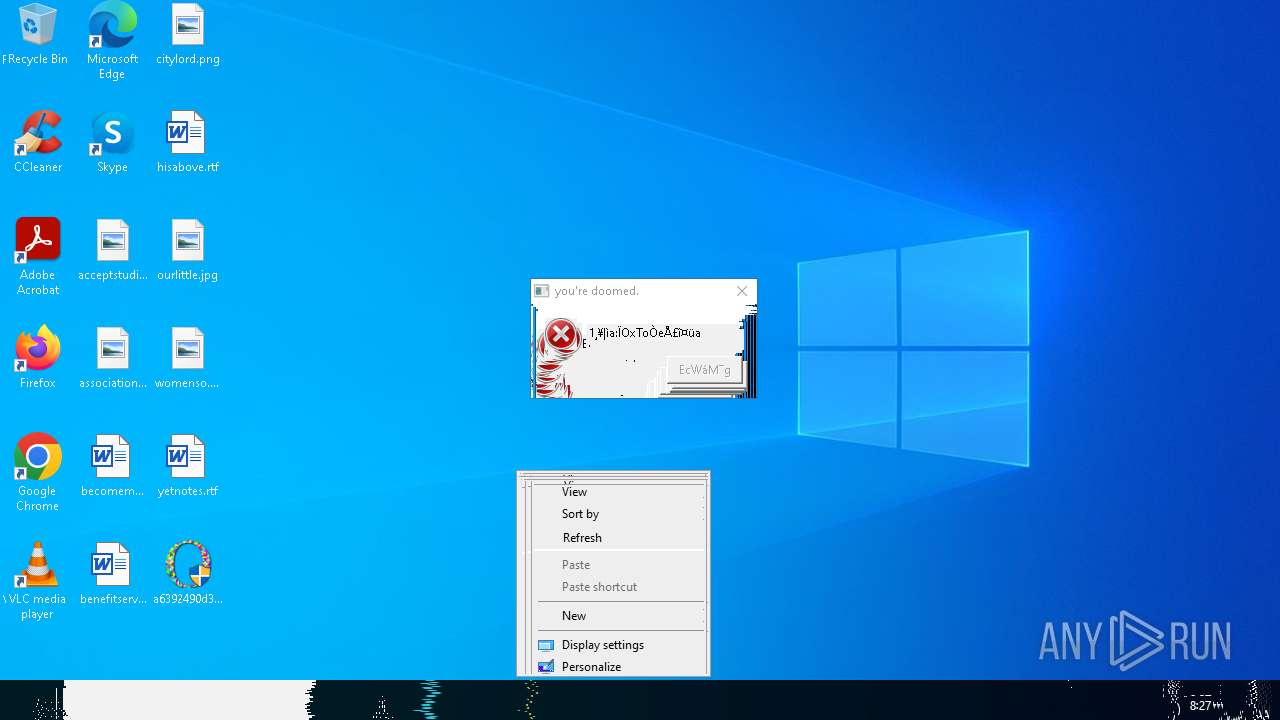This screenshot has width=1280, height=720.
Task: Open the Adobe Acrobat shortcut
Action: click(x=38, y=258)
